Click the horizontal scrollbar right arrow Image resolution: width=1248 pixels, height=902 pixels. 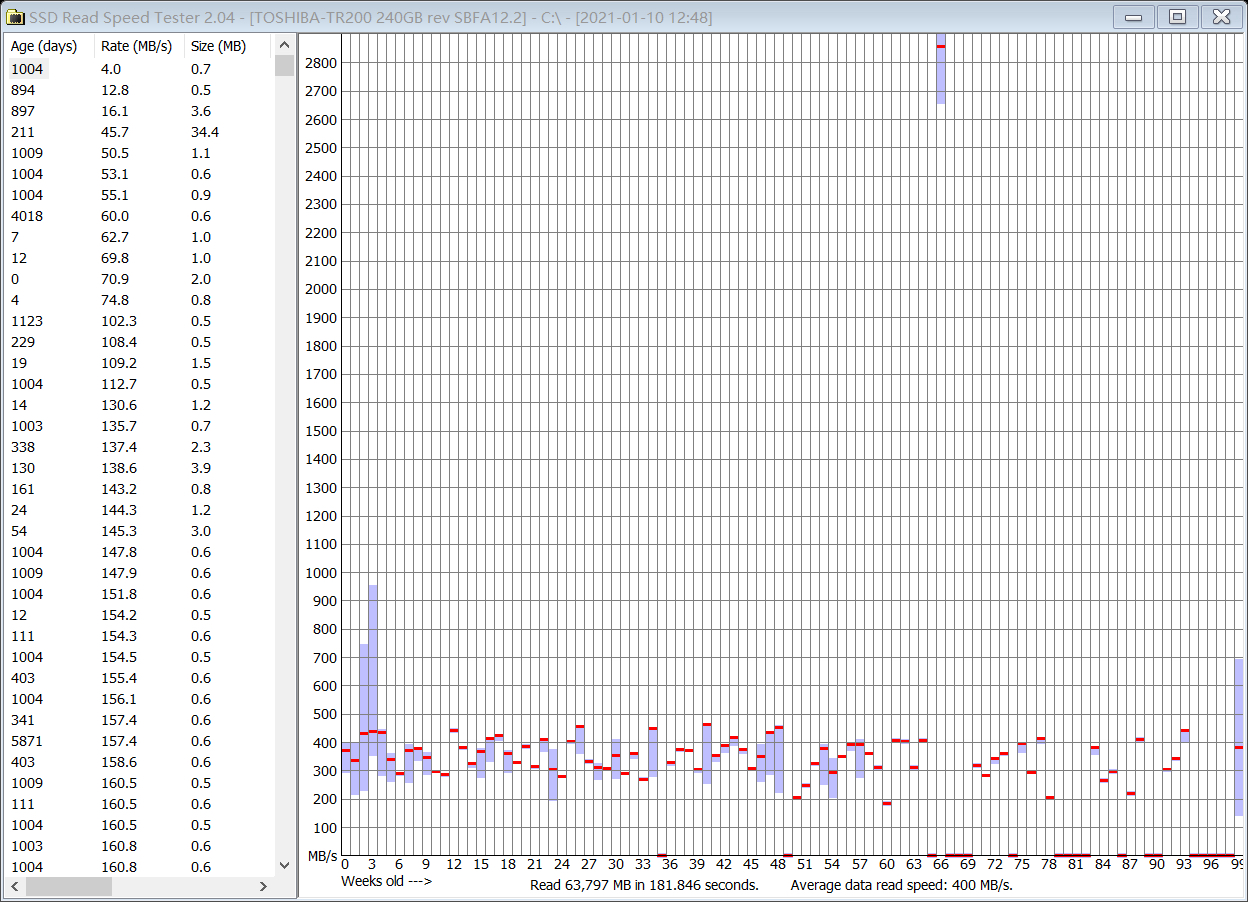click(x=264, y=886)
